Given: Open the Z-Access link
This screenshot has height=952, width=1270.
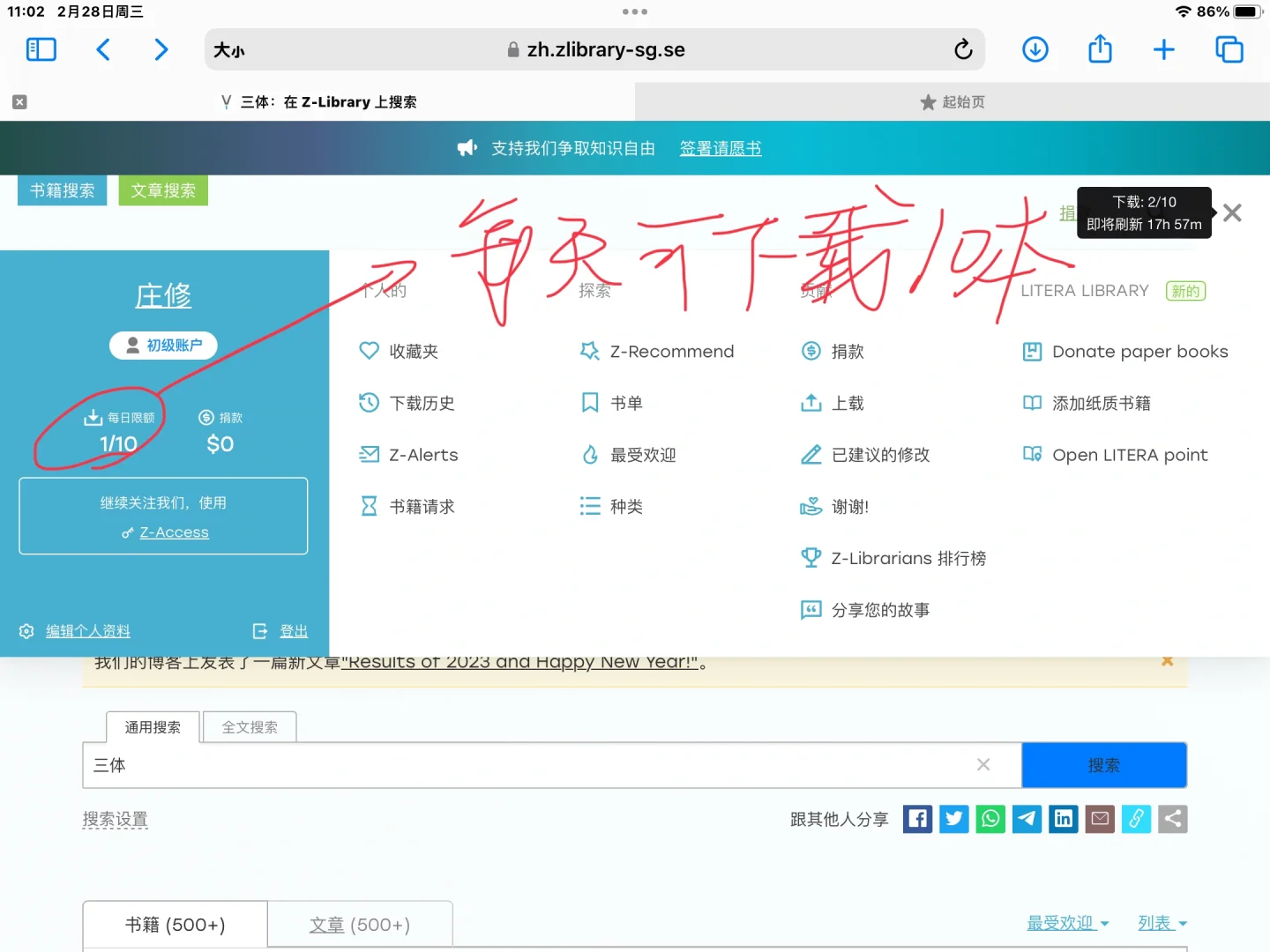Looking at the screenshot, I should [174, 532].
